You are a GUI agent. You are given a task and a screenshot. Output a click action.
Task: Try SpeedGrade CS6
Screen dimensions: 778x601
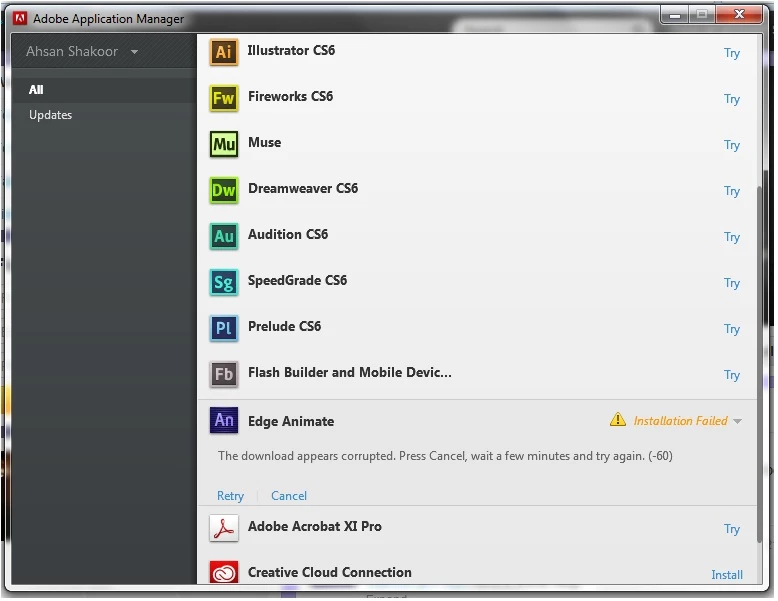click(x=732, y=283)
